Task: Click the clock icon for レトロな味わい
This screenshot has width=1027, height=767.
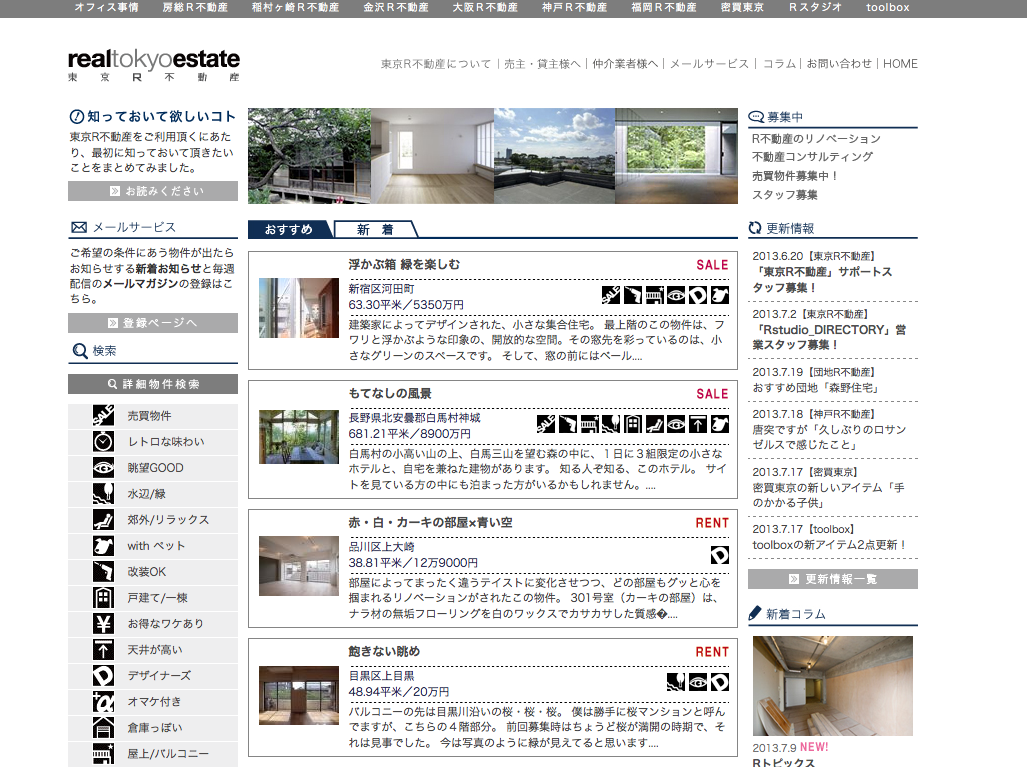Action: [x=103, y=441]
